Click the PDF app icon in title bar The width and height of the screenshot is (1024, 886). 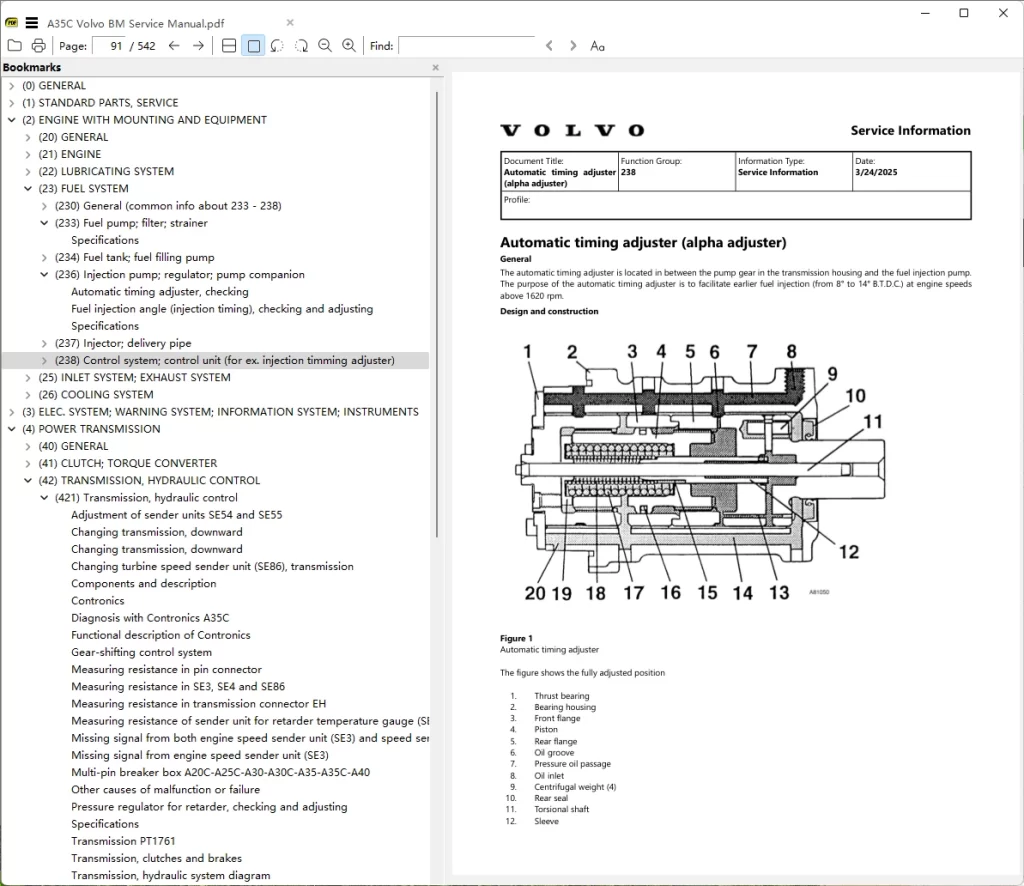tap(12, 23)
